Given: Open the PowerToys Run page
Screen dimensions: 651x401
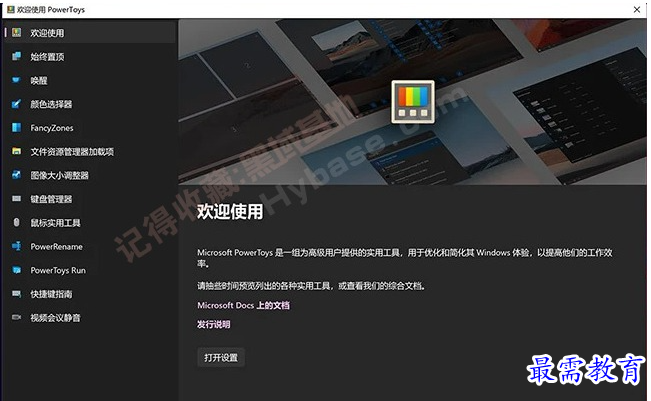Looking at the screenshot, I should pos(91,270).
